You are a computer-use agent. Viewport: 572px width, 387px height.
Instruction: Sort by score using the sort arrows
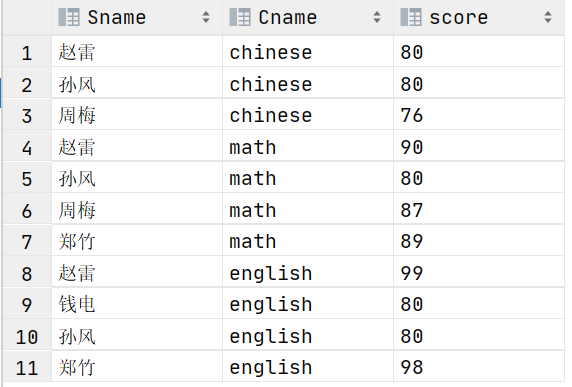tap(548, 17)
